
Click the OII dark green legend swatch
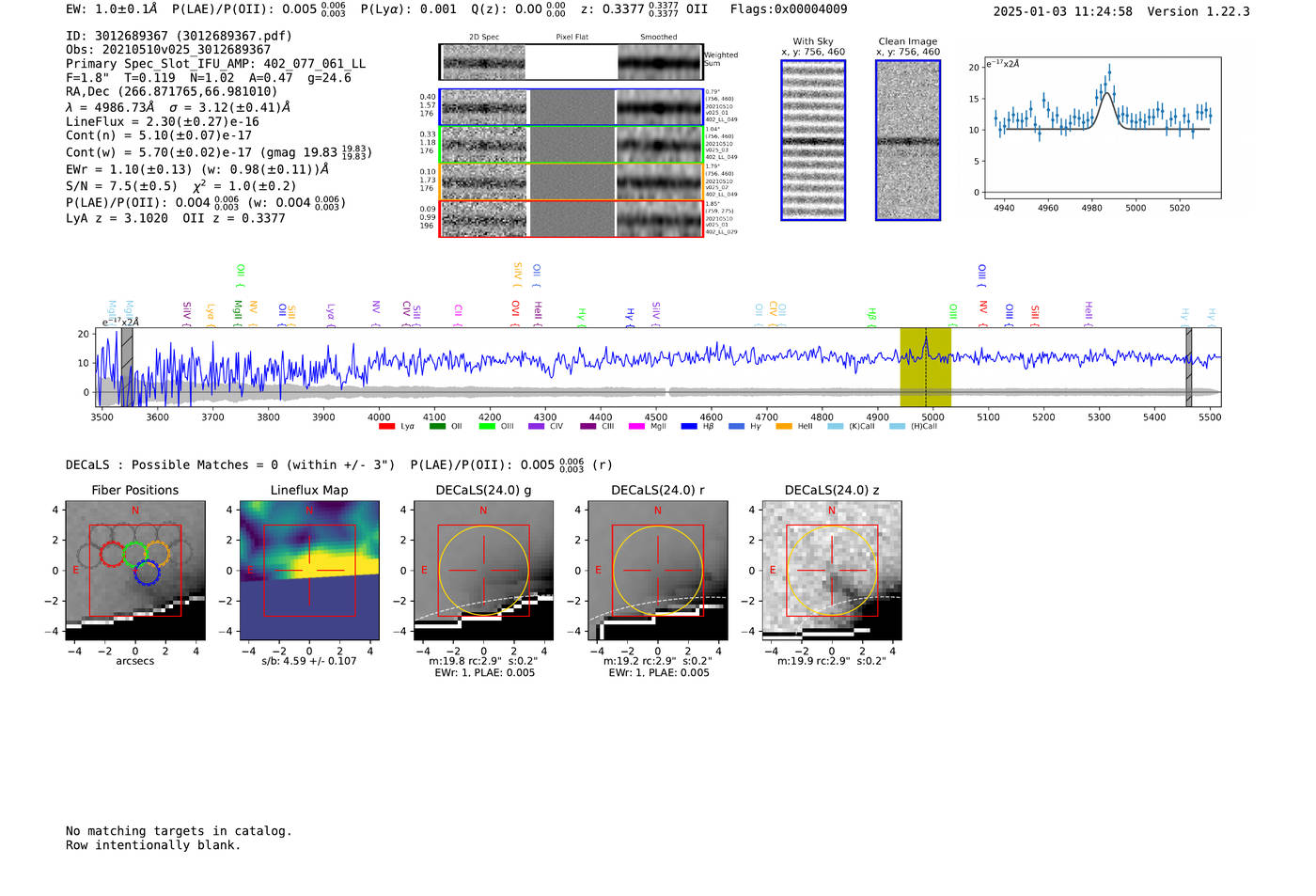[x=437, y=426]
